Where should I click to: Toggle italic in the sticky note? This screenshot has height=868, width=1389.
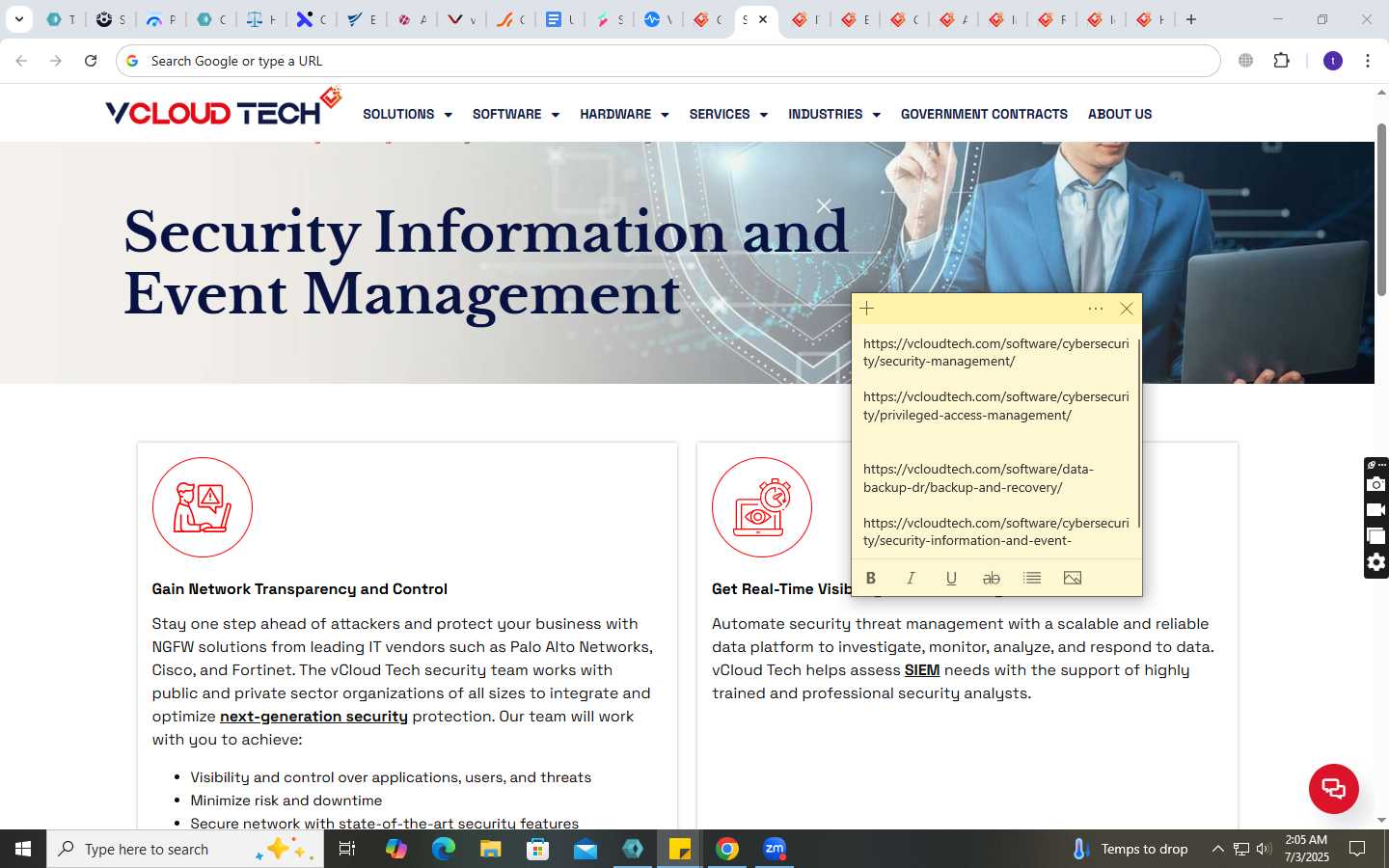tap(911, 578)
